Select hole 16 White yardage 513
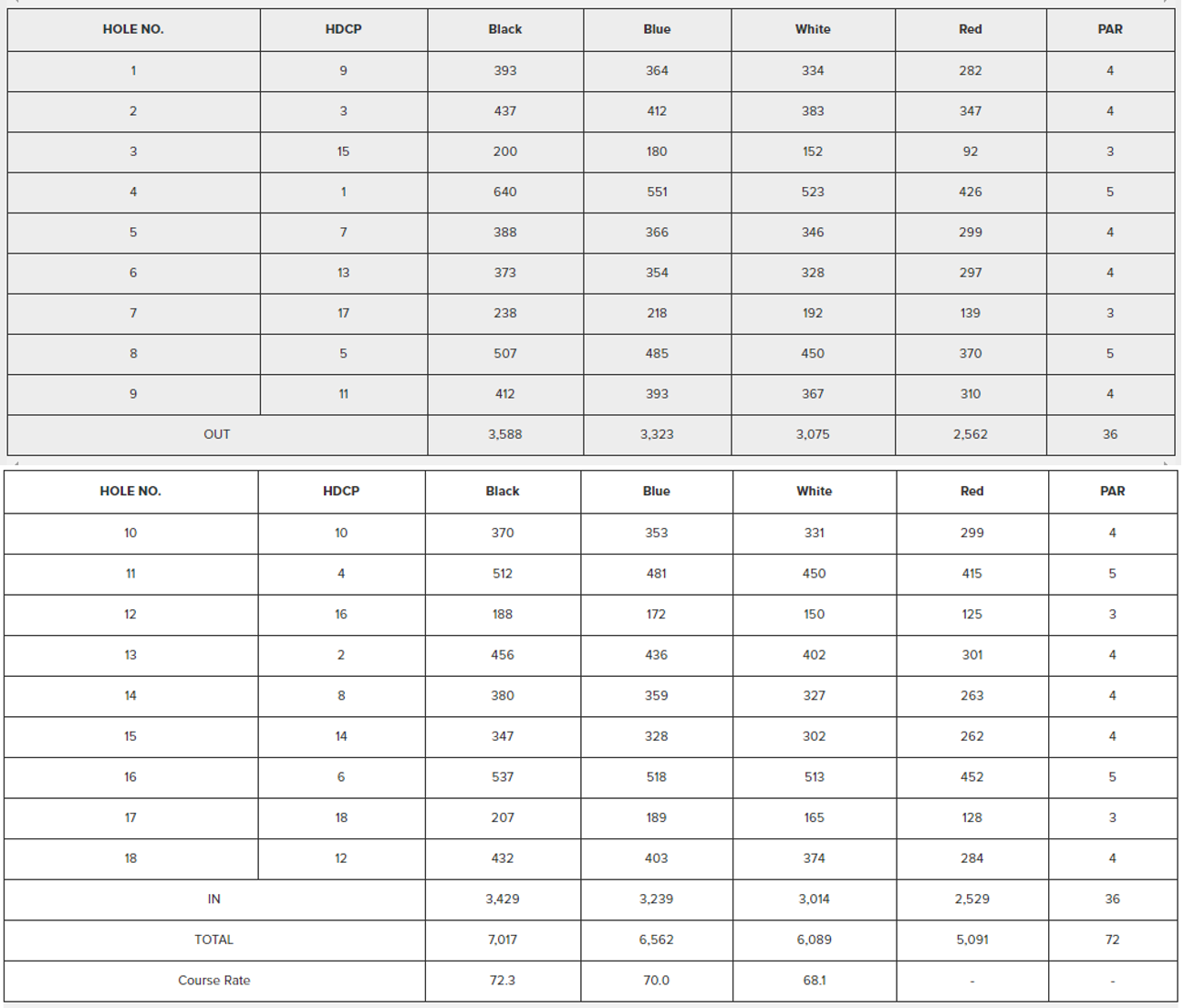 pos(814,776)
